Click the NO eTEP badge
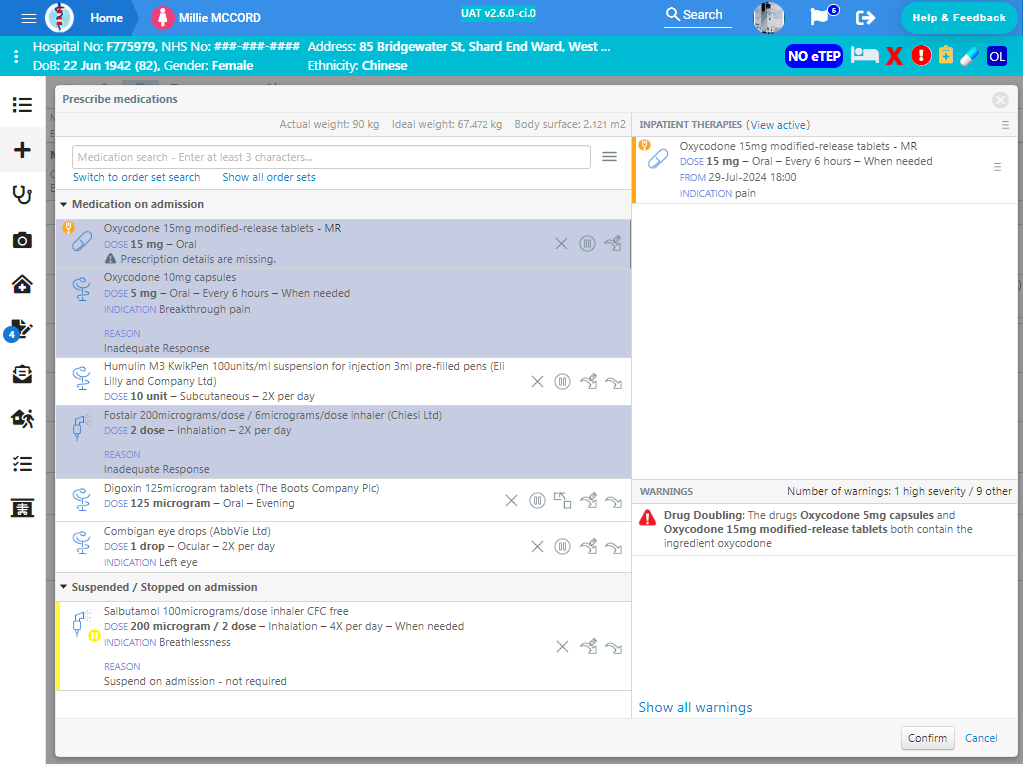The width and height of the screenshot is (1023, 767). (x=814, y=56)
